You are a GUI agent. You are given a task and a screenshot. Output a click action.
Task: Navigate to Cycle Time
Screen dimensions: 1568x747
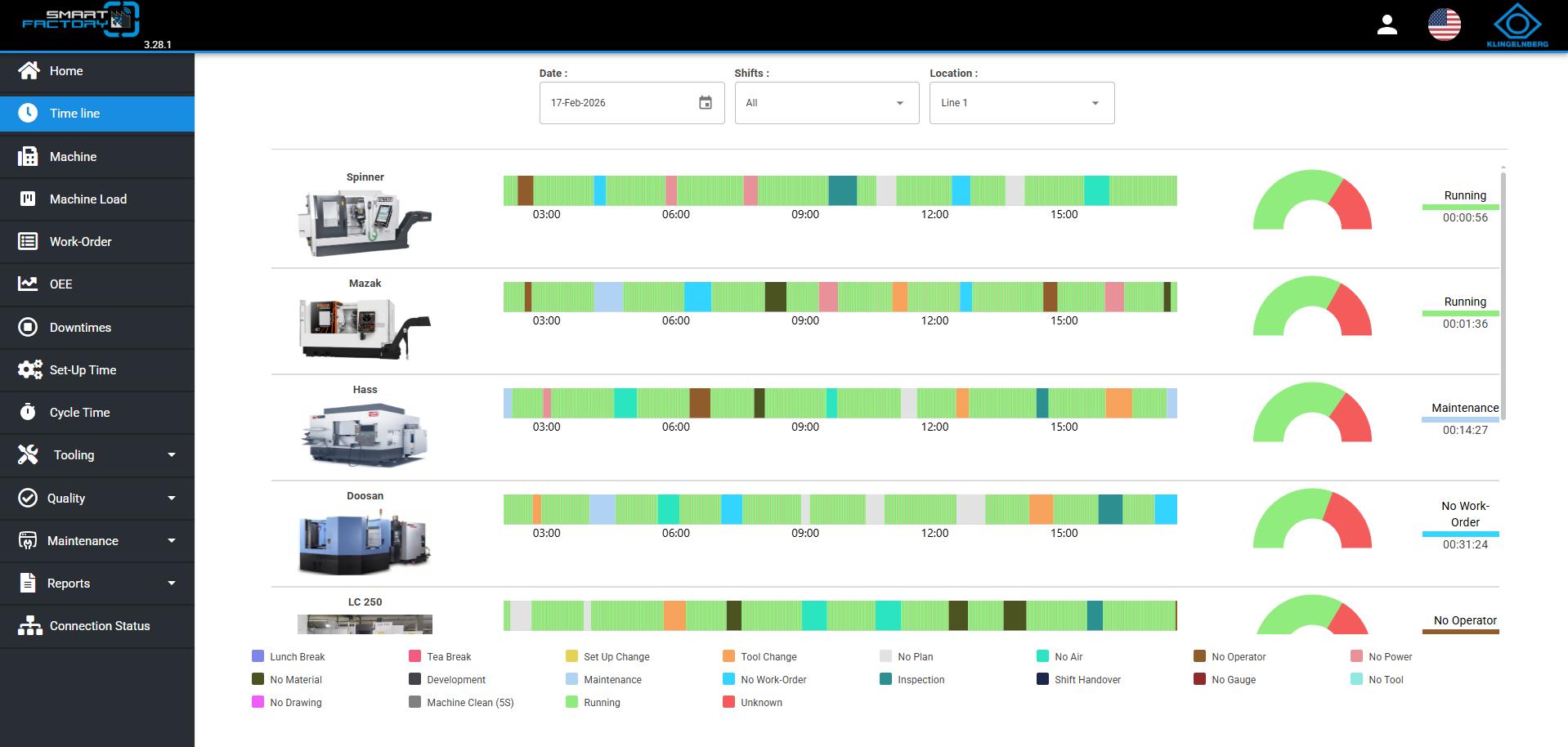tap(97, 412)
